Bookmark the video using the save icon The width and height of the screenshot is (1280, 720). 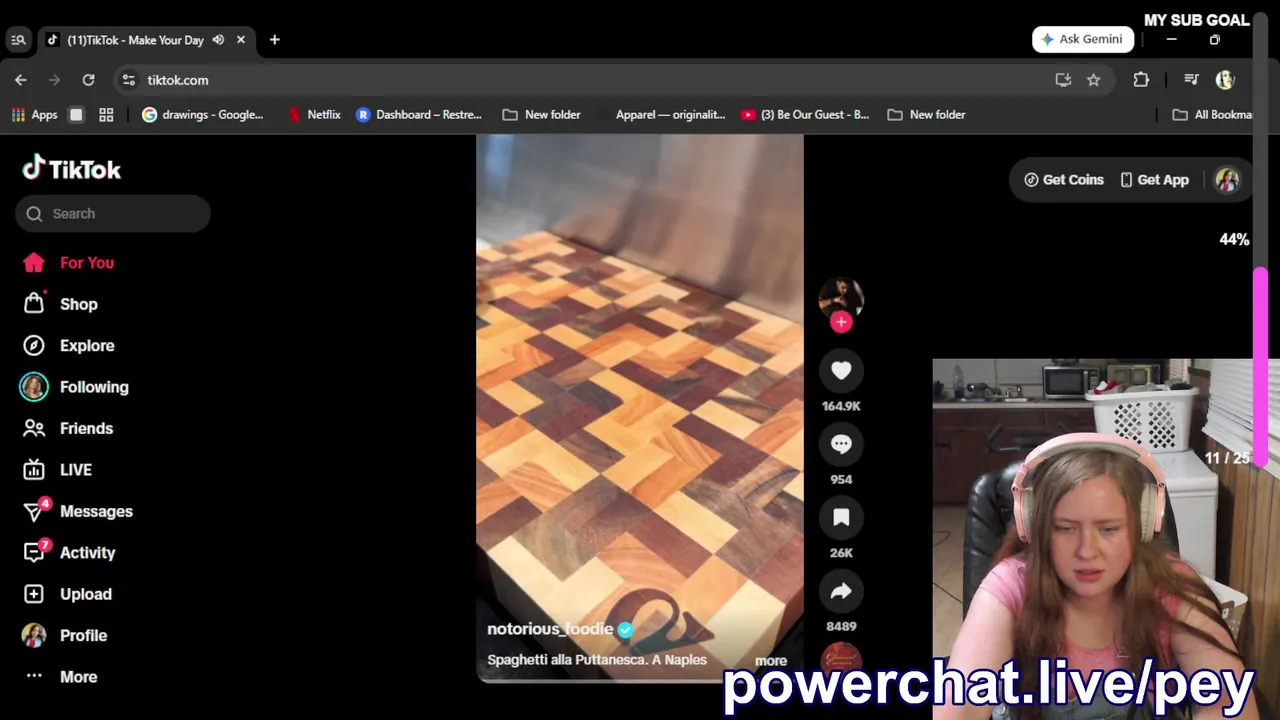point(841,517)
